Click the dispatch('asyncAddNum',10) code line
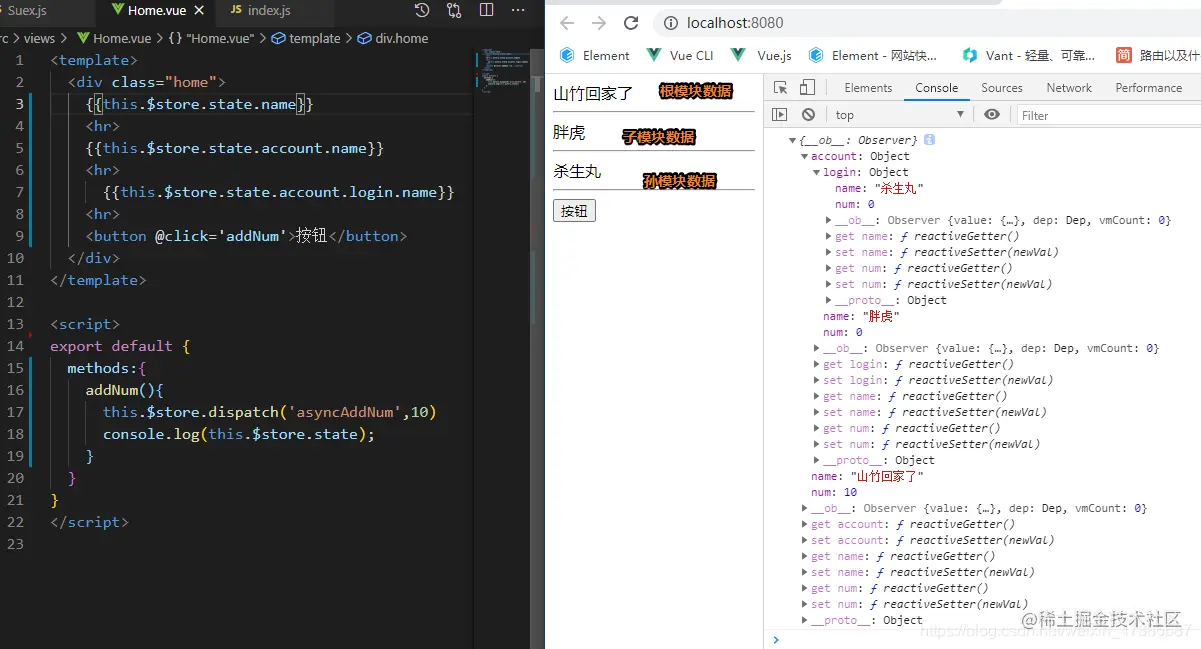This screenshot has height=649, width=1201. (x=270, y=412)
